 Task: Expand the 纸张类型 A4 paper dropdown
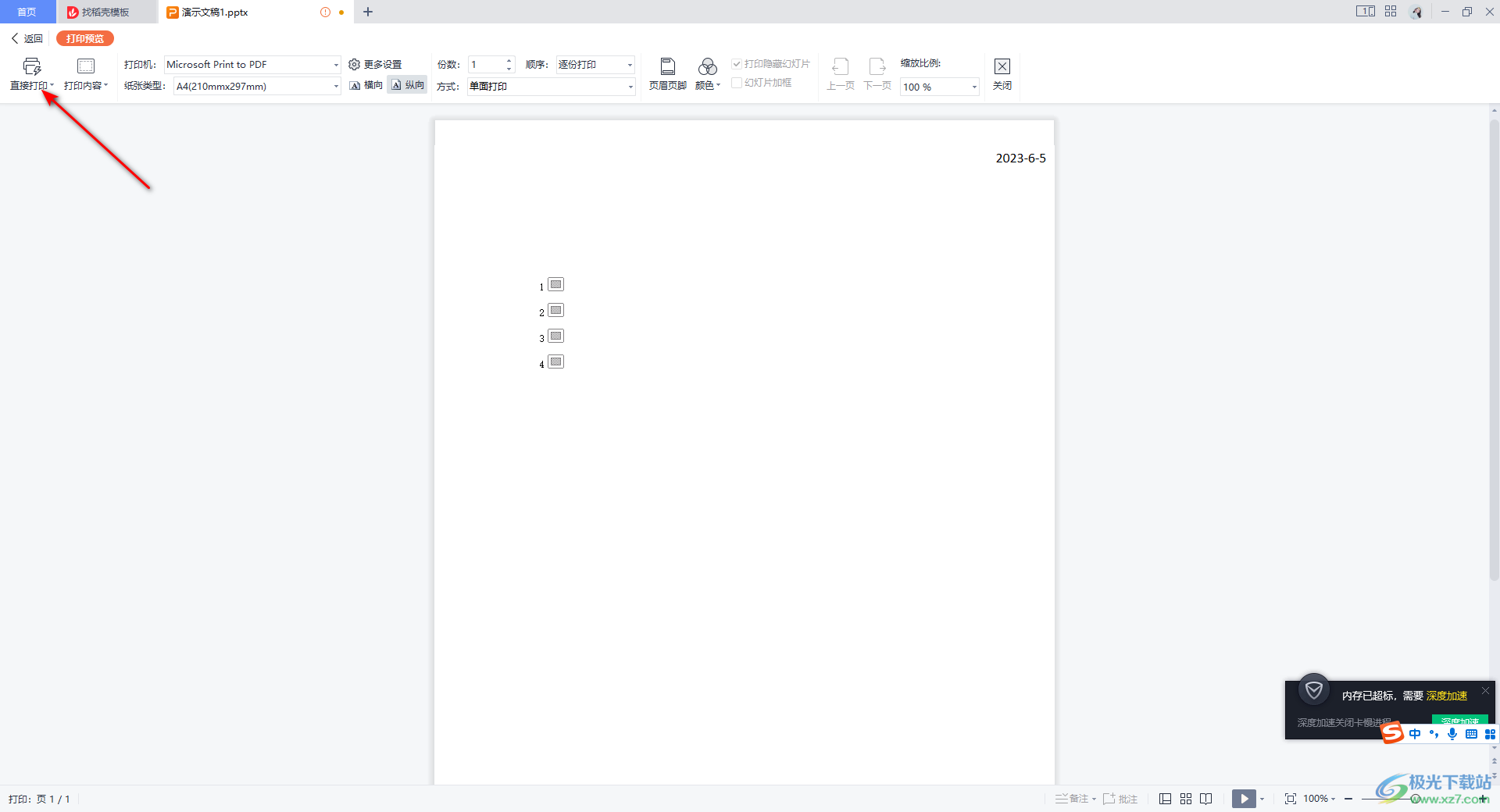click(337, 87)
